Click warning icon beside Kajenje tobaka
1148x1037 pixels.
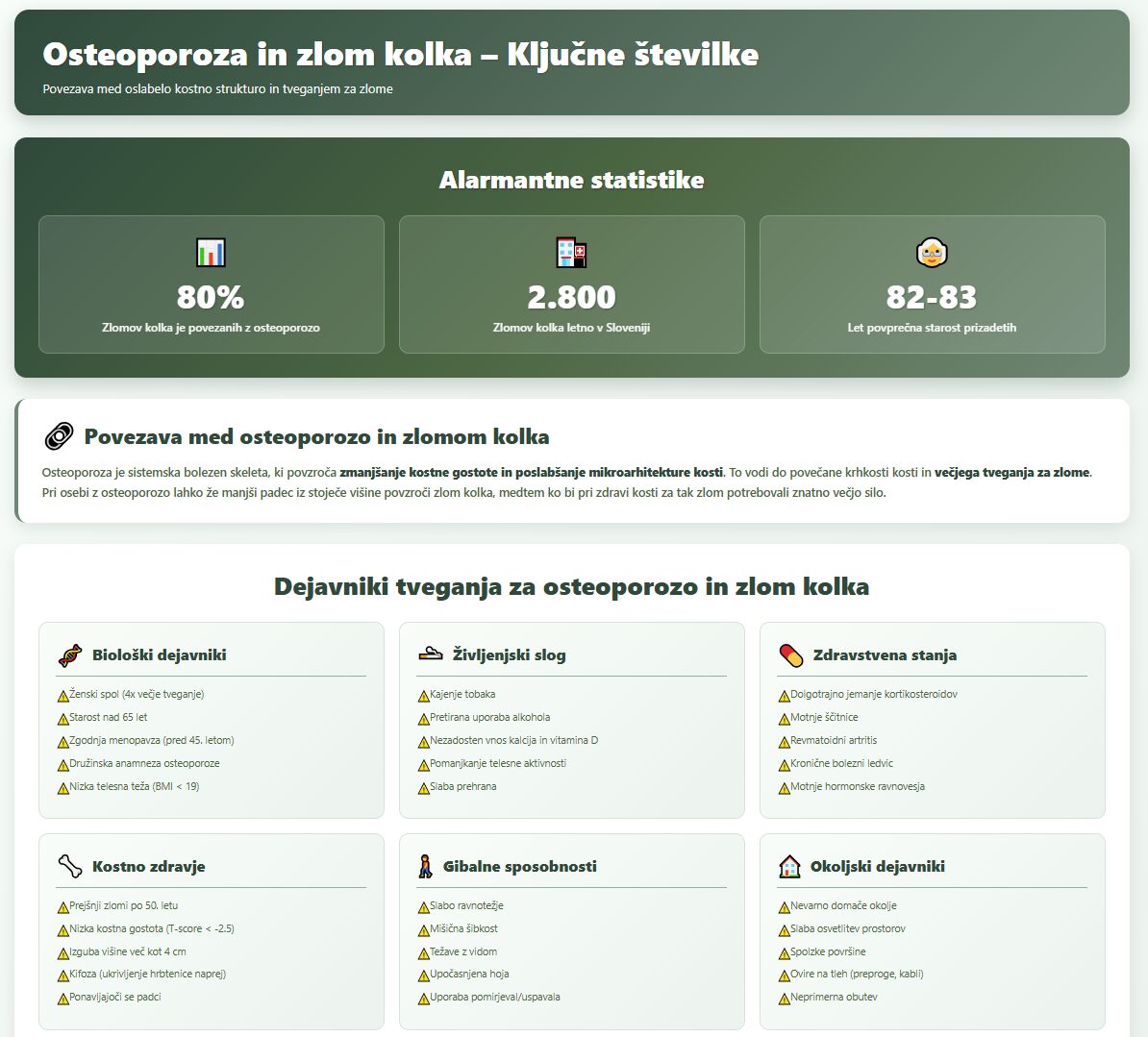[x=423, y=695]
